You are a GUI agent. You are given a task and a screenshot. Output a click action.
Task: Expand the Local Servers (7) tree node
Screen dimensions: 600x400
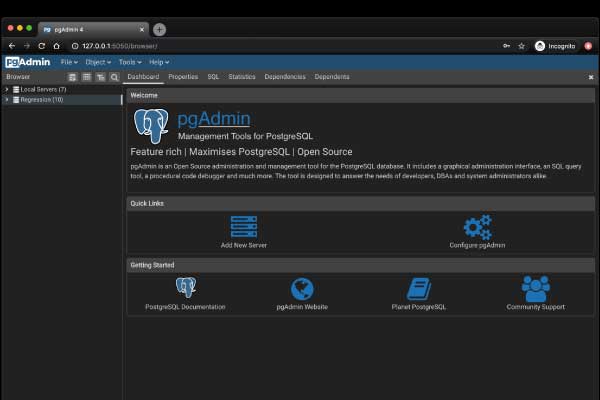click(x=7, y=89)
